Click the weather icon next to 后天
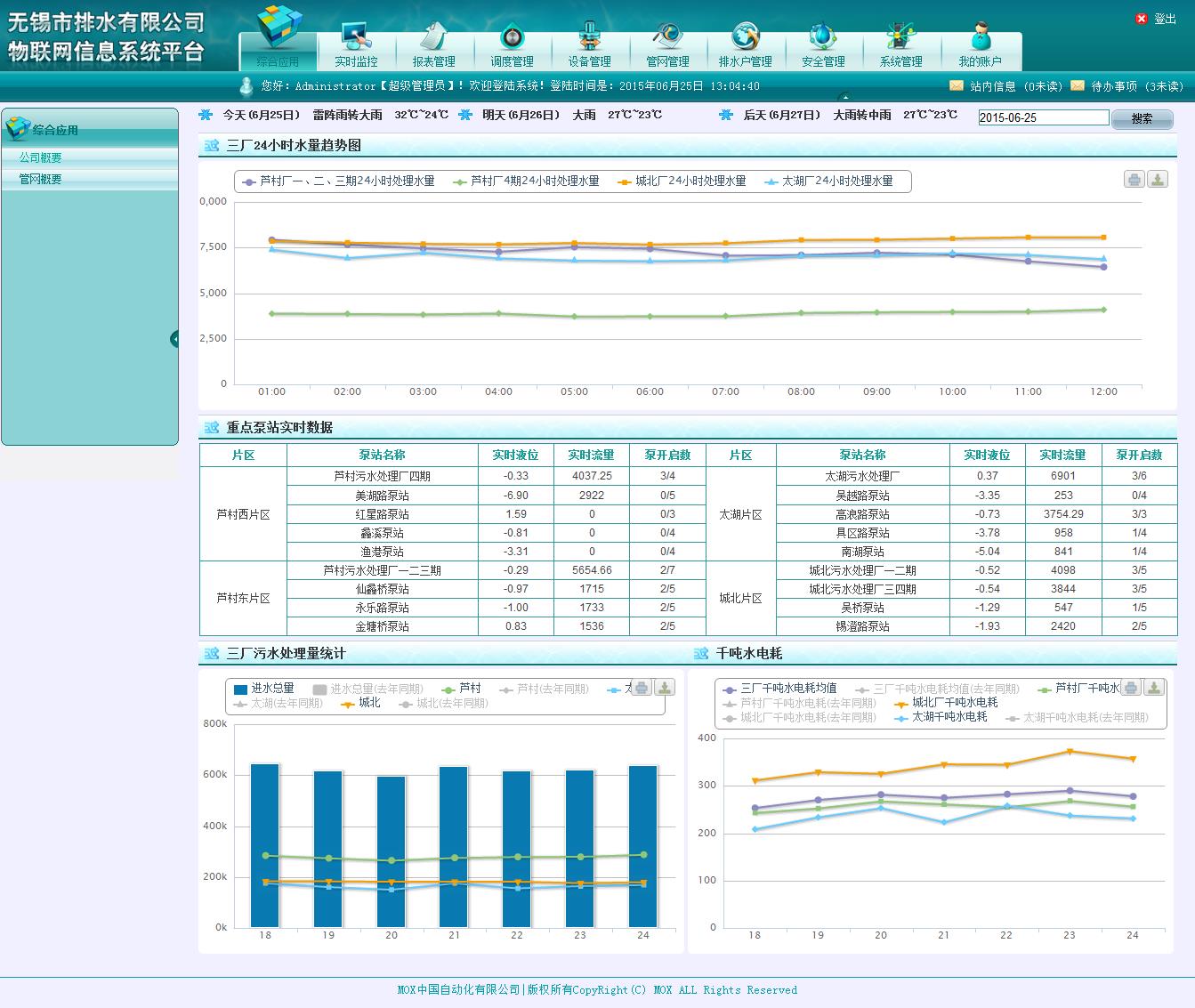The height and width of the screenshot is (1008, 1195). pyautogui.click(x=725, y=115)
